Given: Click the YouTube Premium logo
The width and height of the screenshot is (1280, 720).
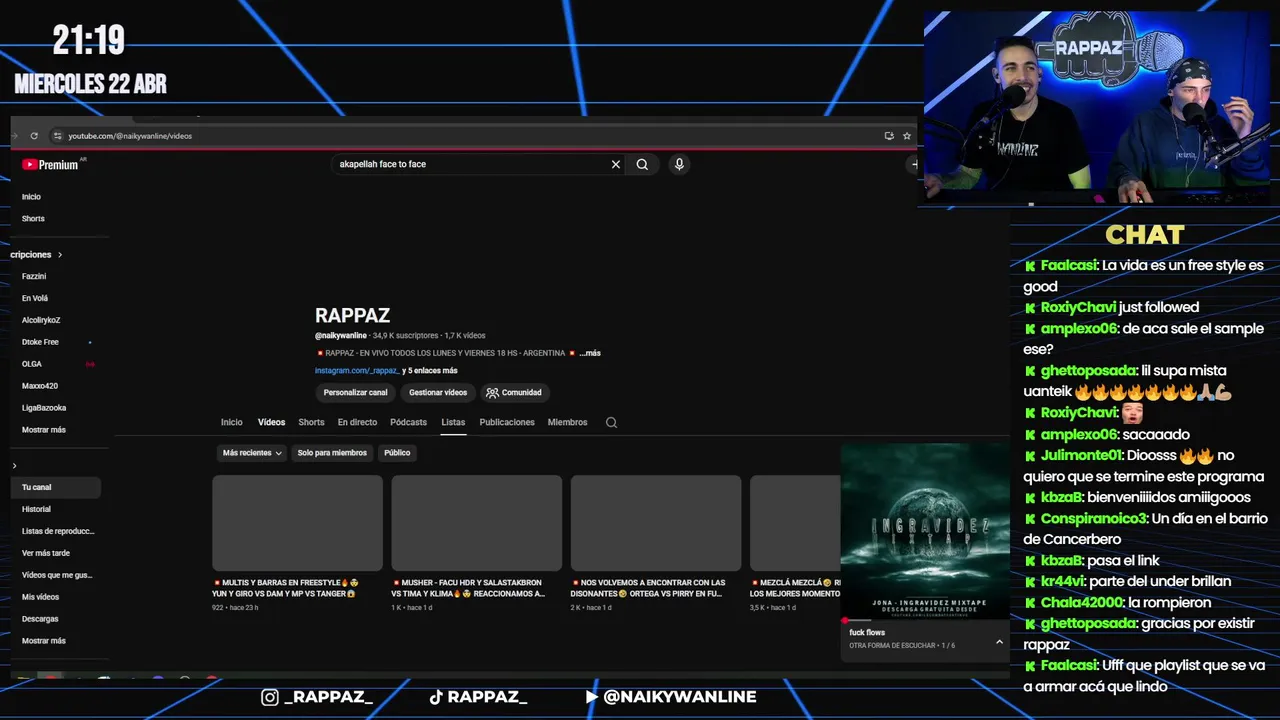Looking at the screenshot, I should [50, 165].
